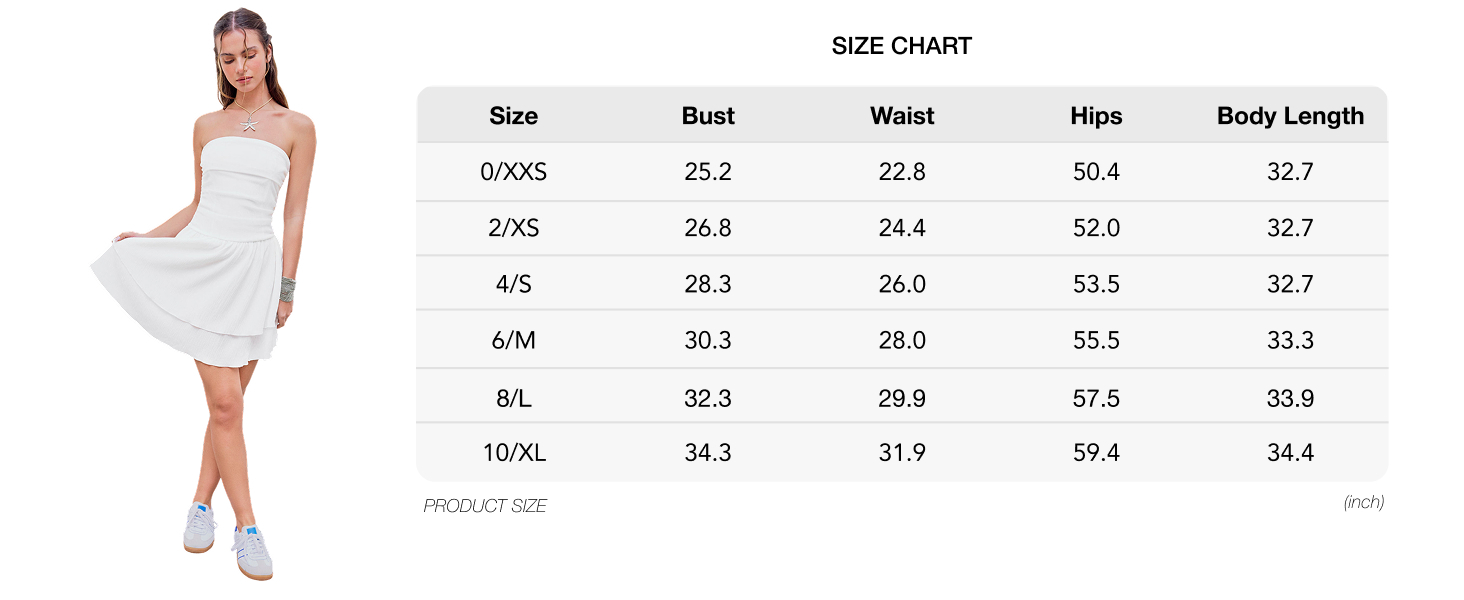Screen dimensions: 1464x600
Task: Select the Body Length column header
Action: click(1290, 116)
